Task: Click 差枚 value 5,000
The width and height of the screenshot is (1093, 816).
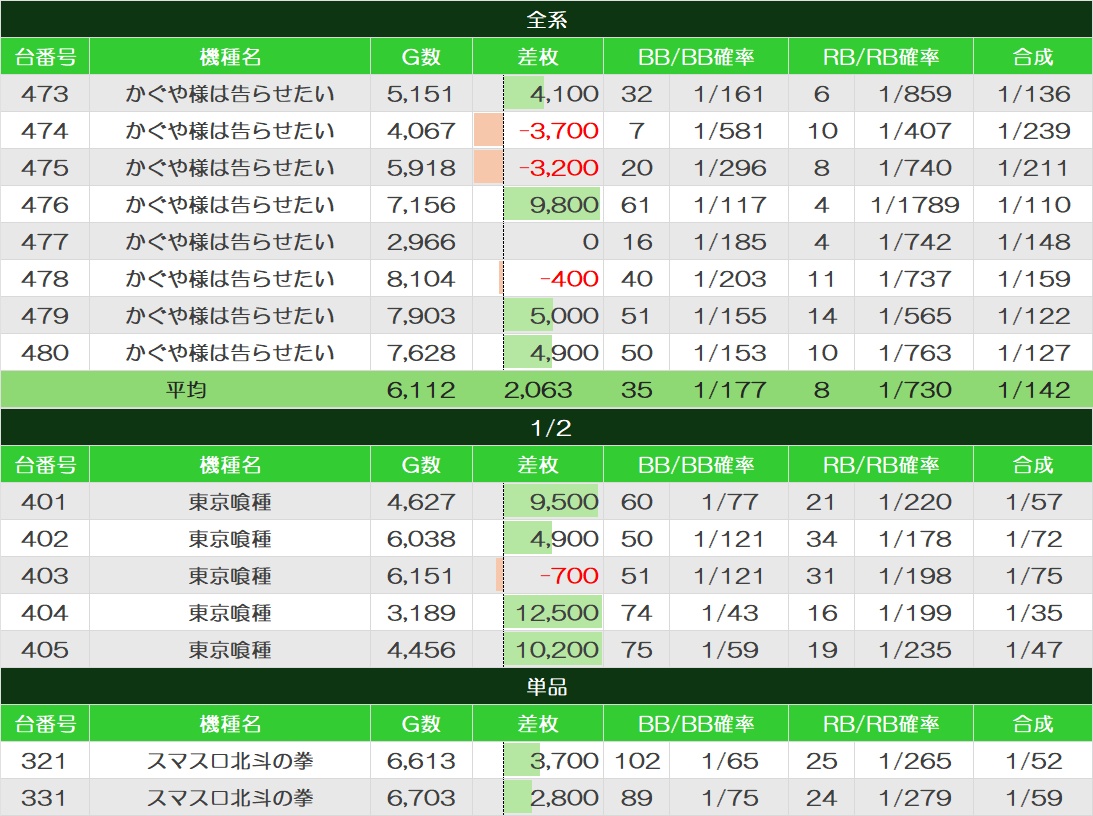Action: pyautogui.click(x=564, y=315)
